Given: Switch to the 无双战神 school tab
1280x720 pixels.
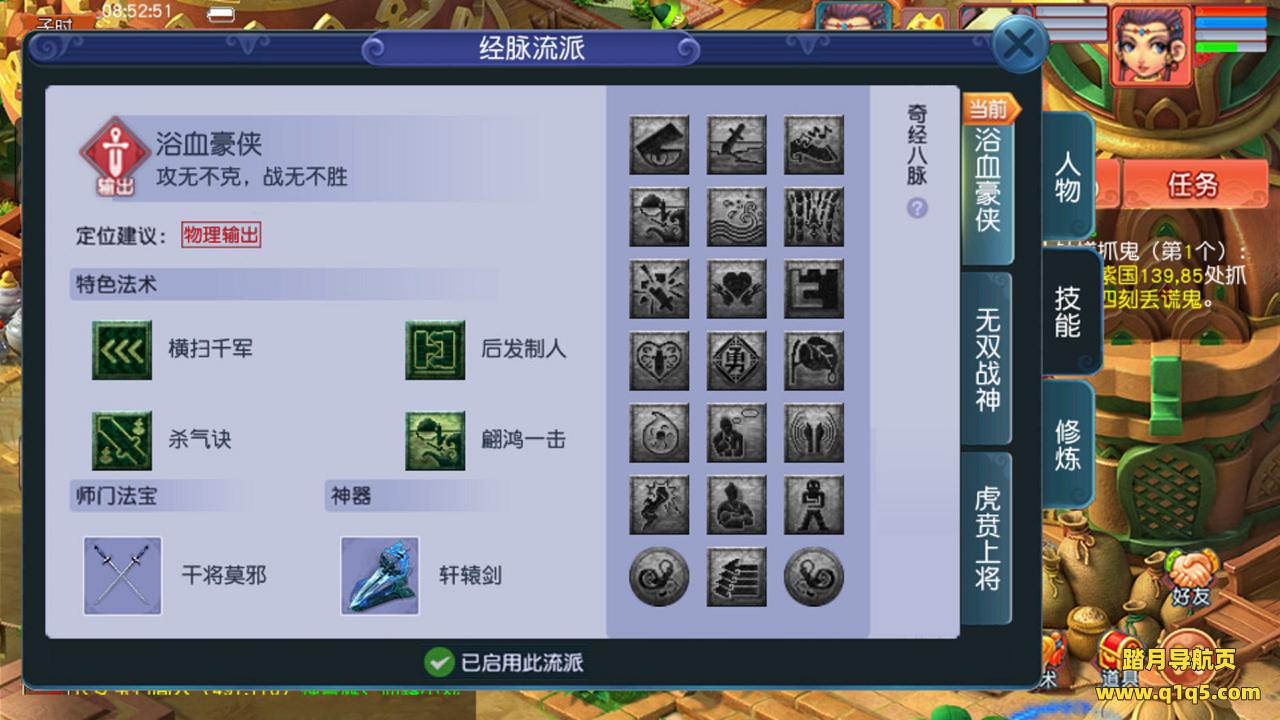Looking at the screenshot, I should pyautogui.click(x=987, y=360).
